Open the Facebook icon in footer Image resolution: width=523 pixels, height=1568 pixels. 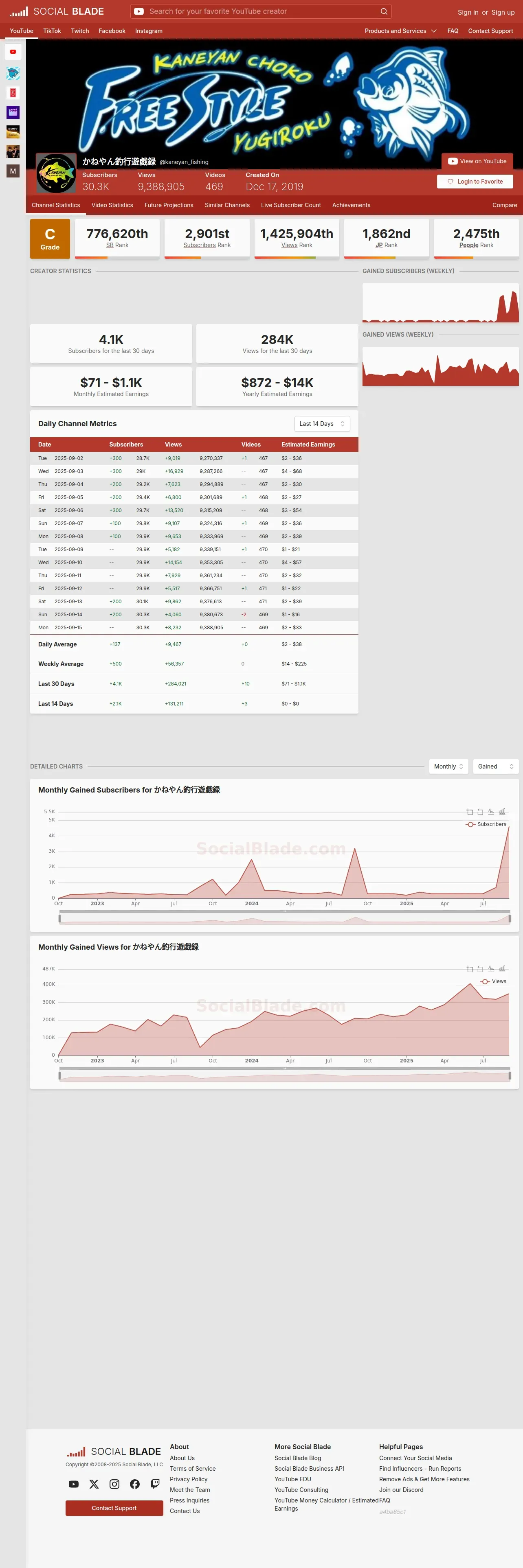point(134,1484)
